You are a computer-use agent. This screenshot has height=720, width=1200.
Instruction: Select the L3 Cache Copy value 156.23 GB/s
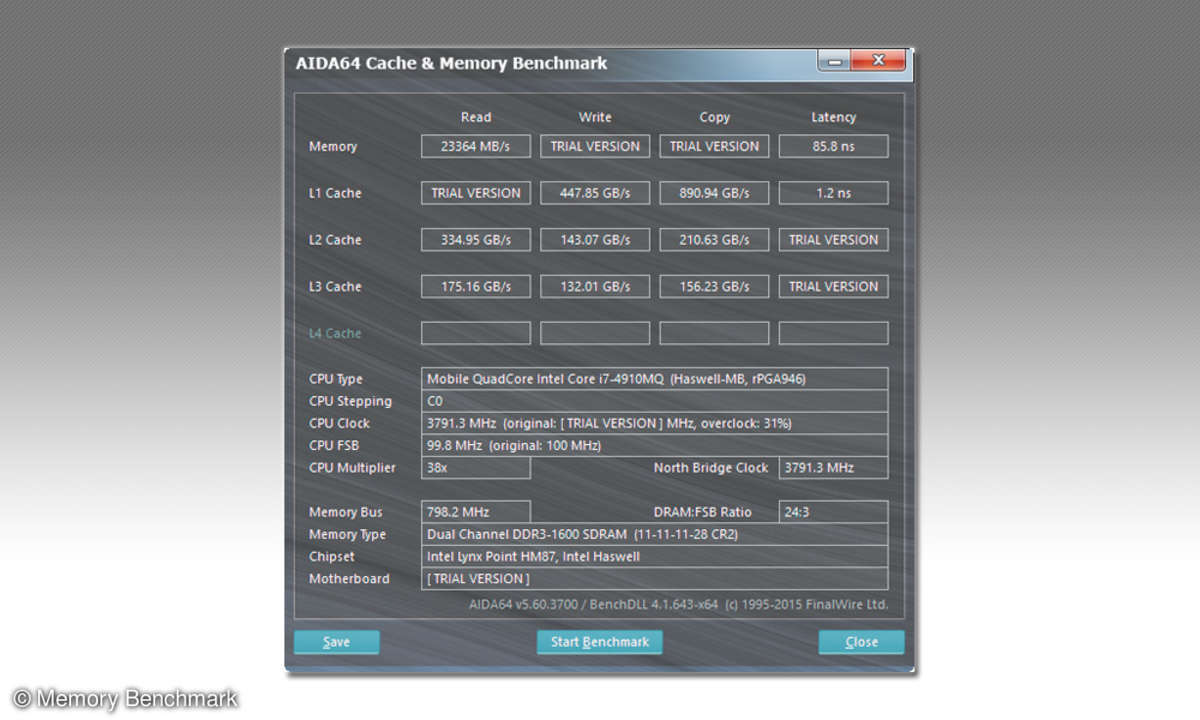(x=714, y=286)
